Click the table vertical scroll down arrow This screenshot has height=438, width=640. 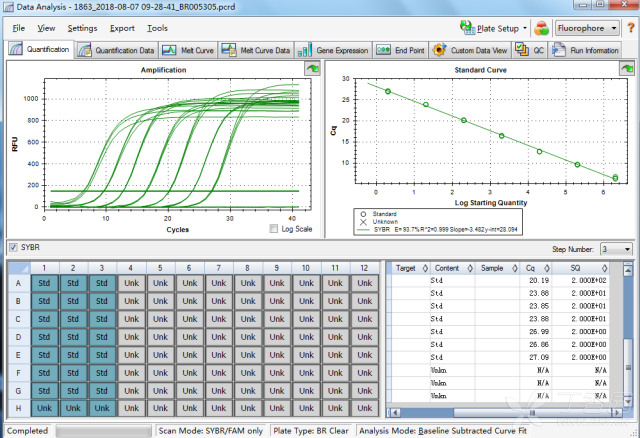click(628, 401)
